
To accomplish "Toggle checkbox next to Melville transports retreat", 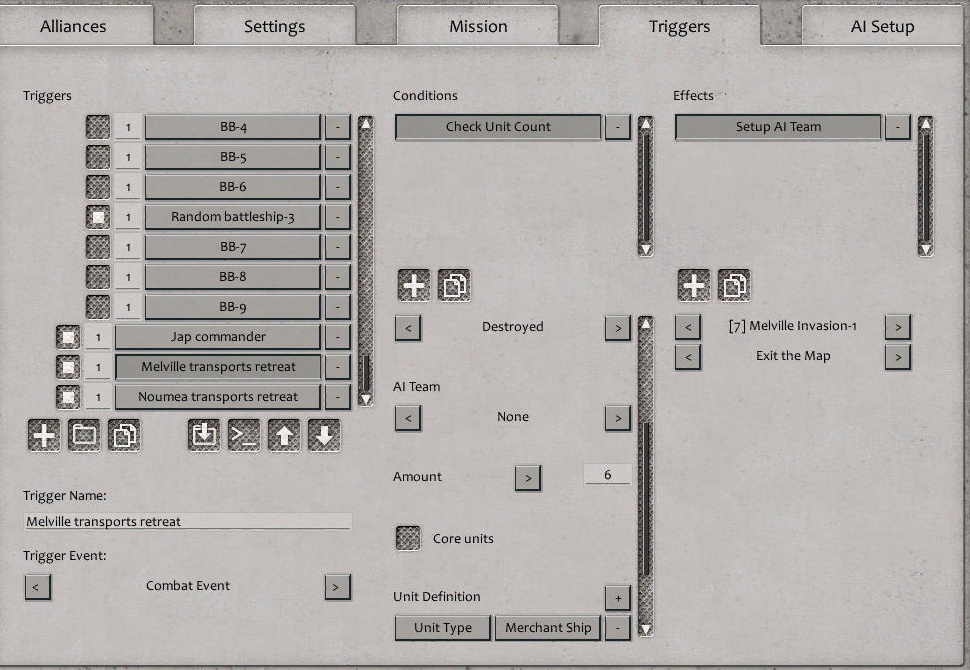I will pyautogui.click(x=68, y=367).
